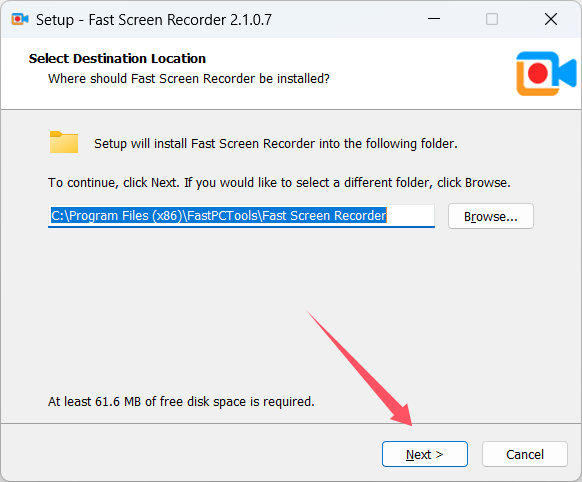The image size is (582, 482).
Task: Minimize the setup window
Action: (434, 19)
